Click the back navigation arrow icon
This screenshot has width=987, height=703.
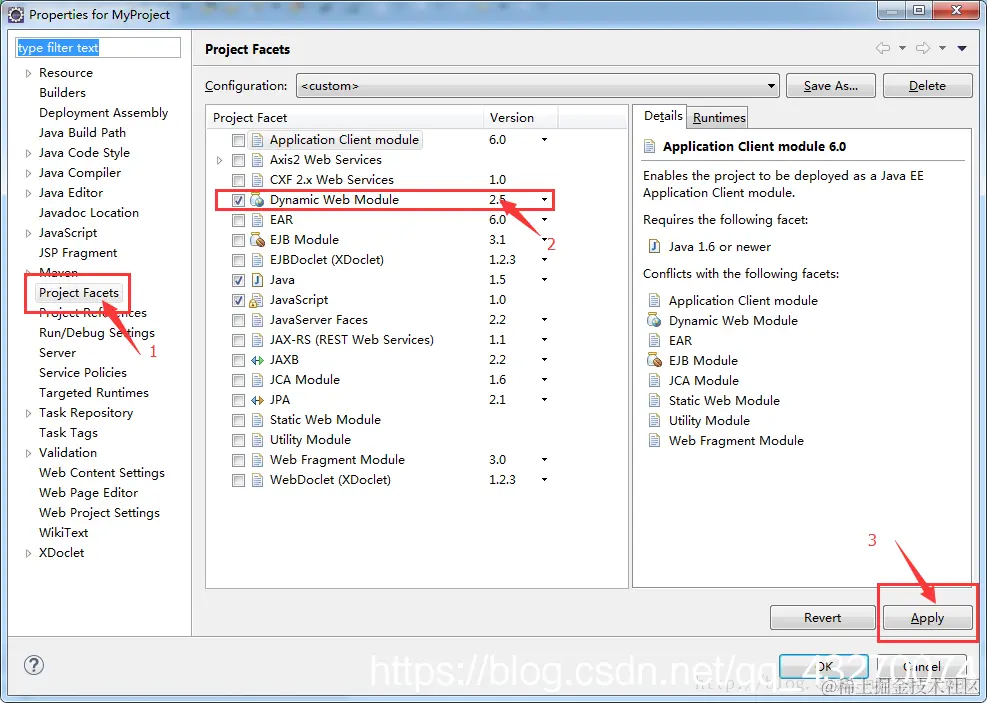pyautogui.click(x=883, y=48)
